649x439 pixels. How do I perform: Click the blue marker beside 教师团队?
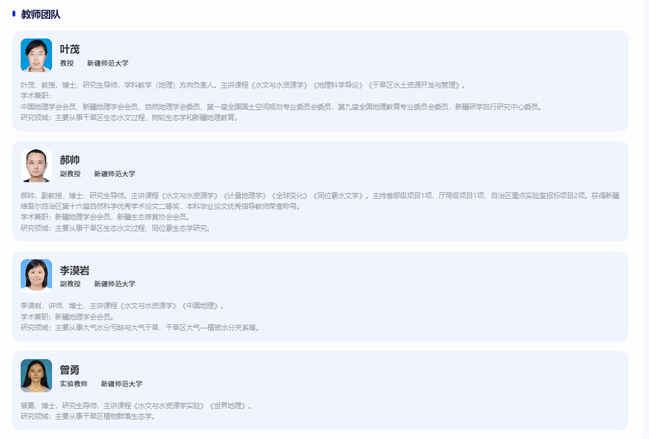click(x=14, y=14)
